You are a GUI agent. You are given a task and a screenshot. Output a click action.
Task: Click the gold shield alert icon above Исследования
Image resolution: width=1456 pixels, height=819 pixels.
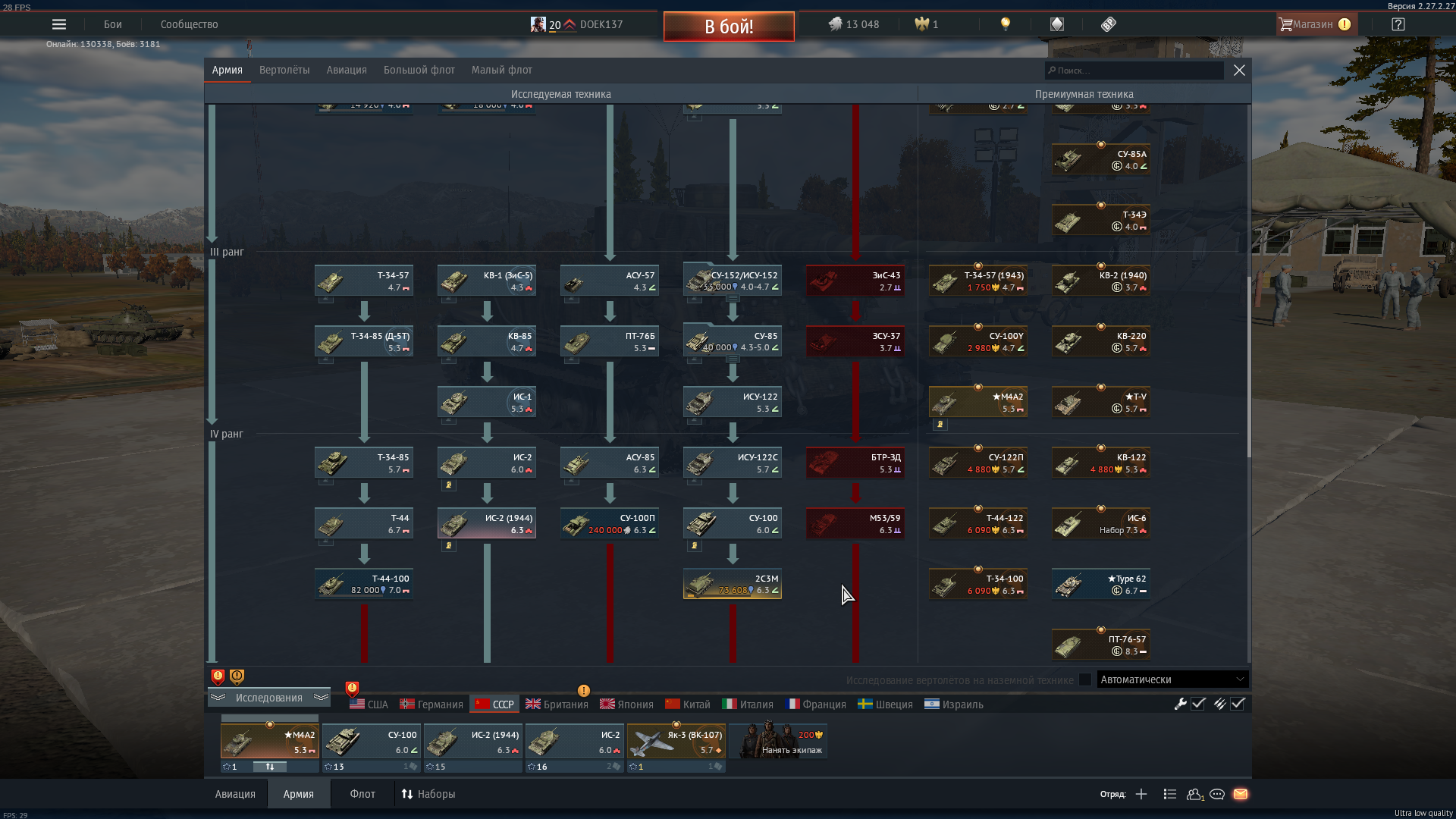pos(237,676)
